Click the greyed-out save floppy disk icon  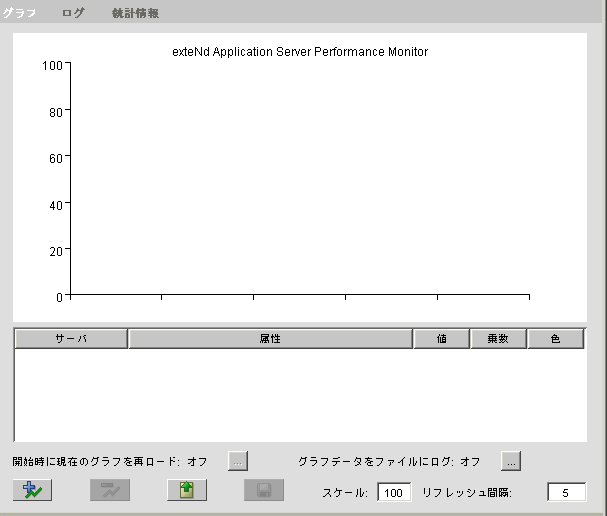264,490
